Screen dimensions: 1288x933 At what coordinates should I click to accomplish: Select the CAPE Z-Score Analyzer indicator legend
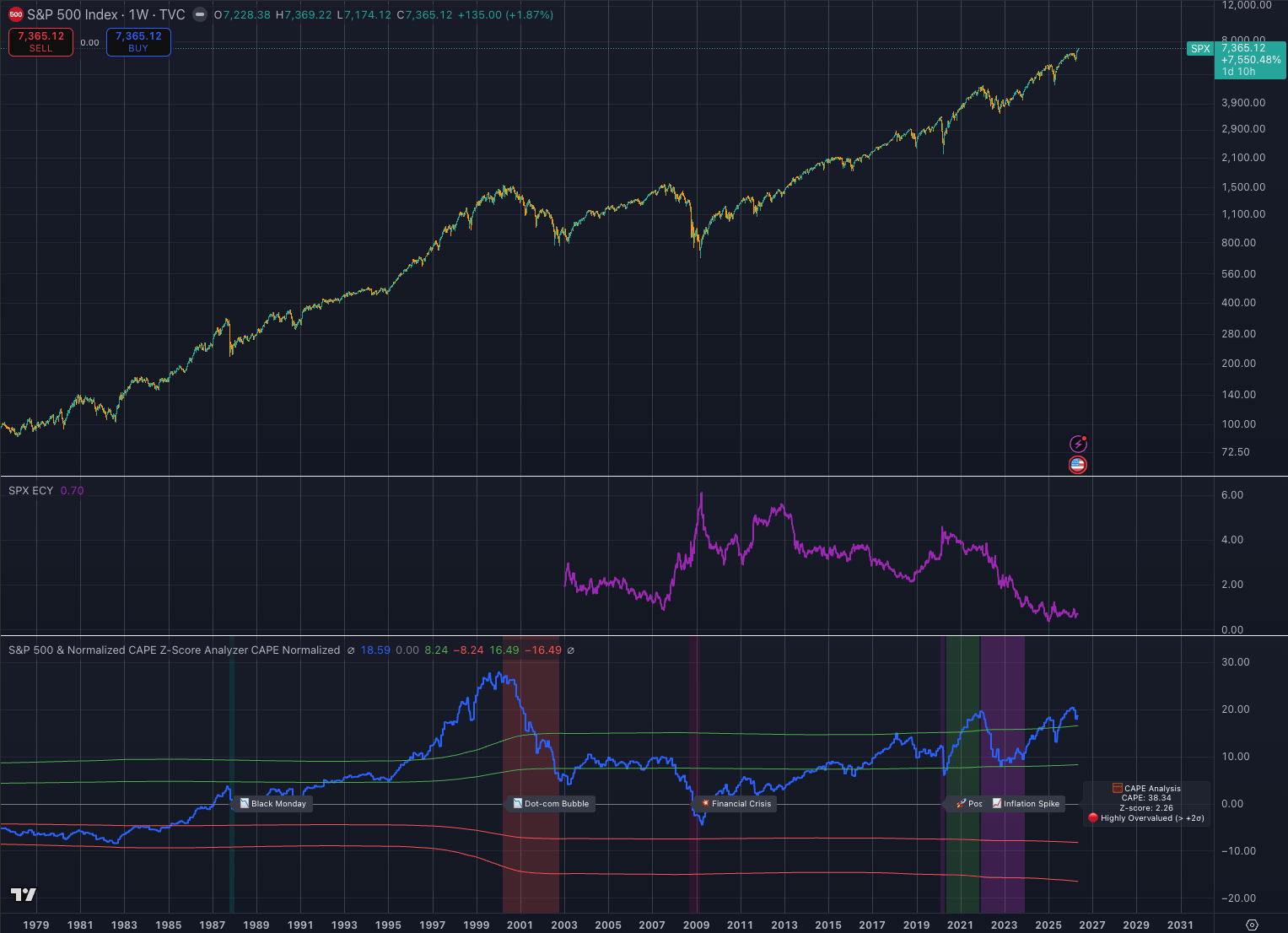pyautogui.click(x=174, y=650)
